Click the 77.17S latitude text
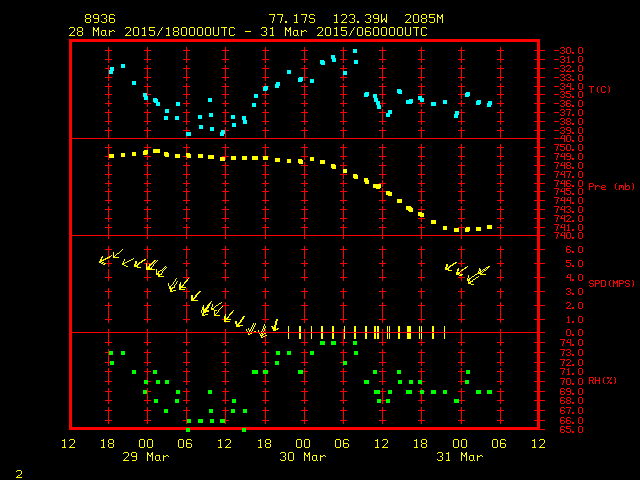Screen dimensions: 640x480 pyautogui.click(x=292, y=19)
